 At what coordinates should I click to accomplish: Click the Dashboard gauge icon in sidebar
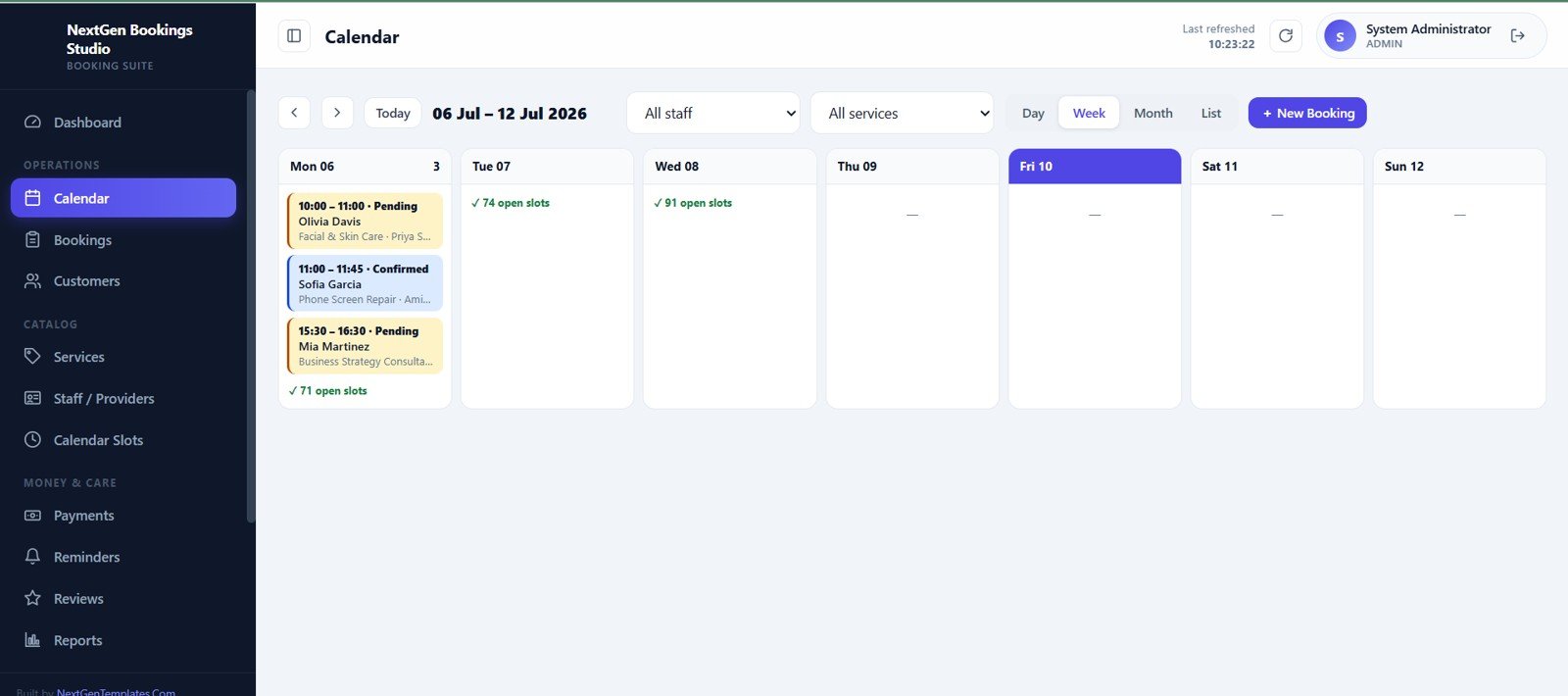32,123
